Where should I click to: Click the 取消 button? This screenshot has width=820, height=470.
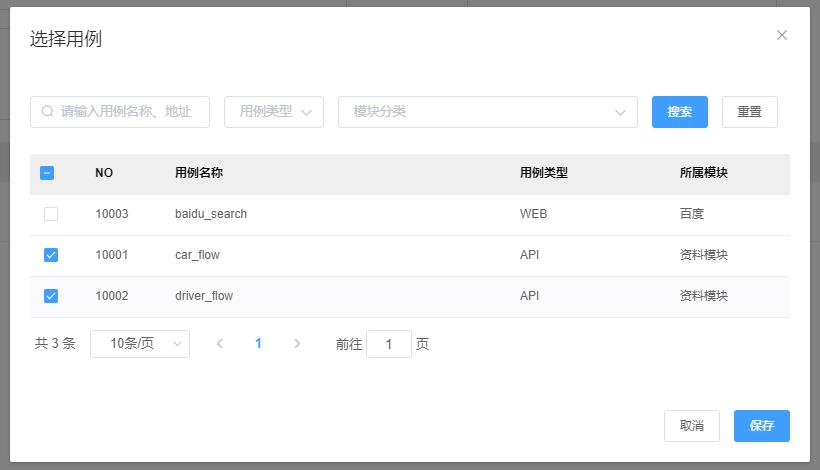[692, 426]
